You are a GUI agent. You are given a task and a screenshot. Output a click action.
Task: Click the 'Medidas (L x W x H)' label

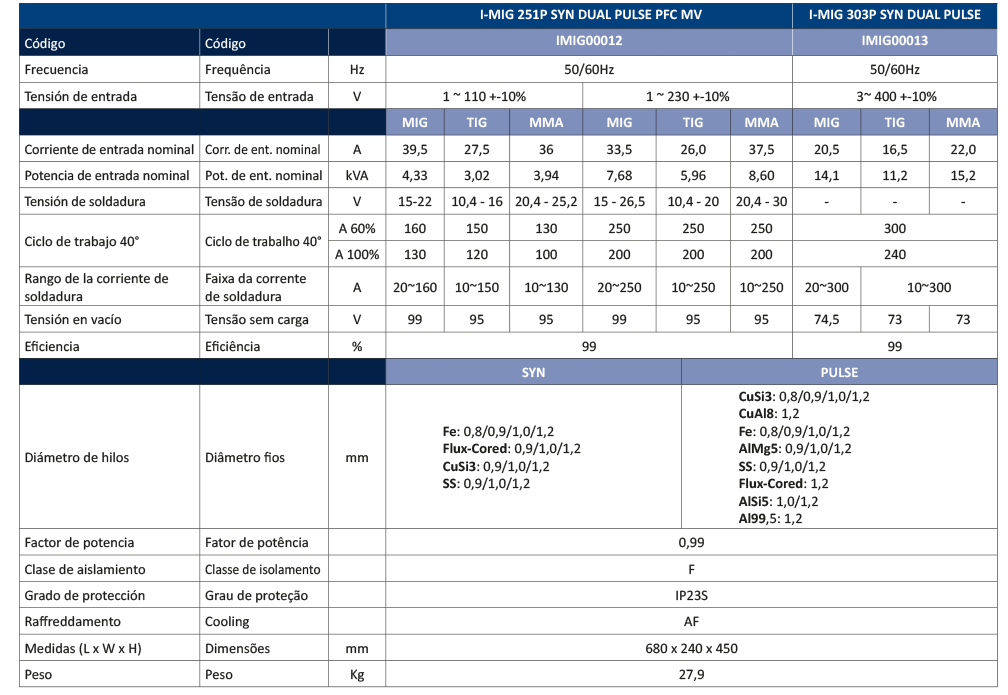click(83, 649)
